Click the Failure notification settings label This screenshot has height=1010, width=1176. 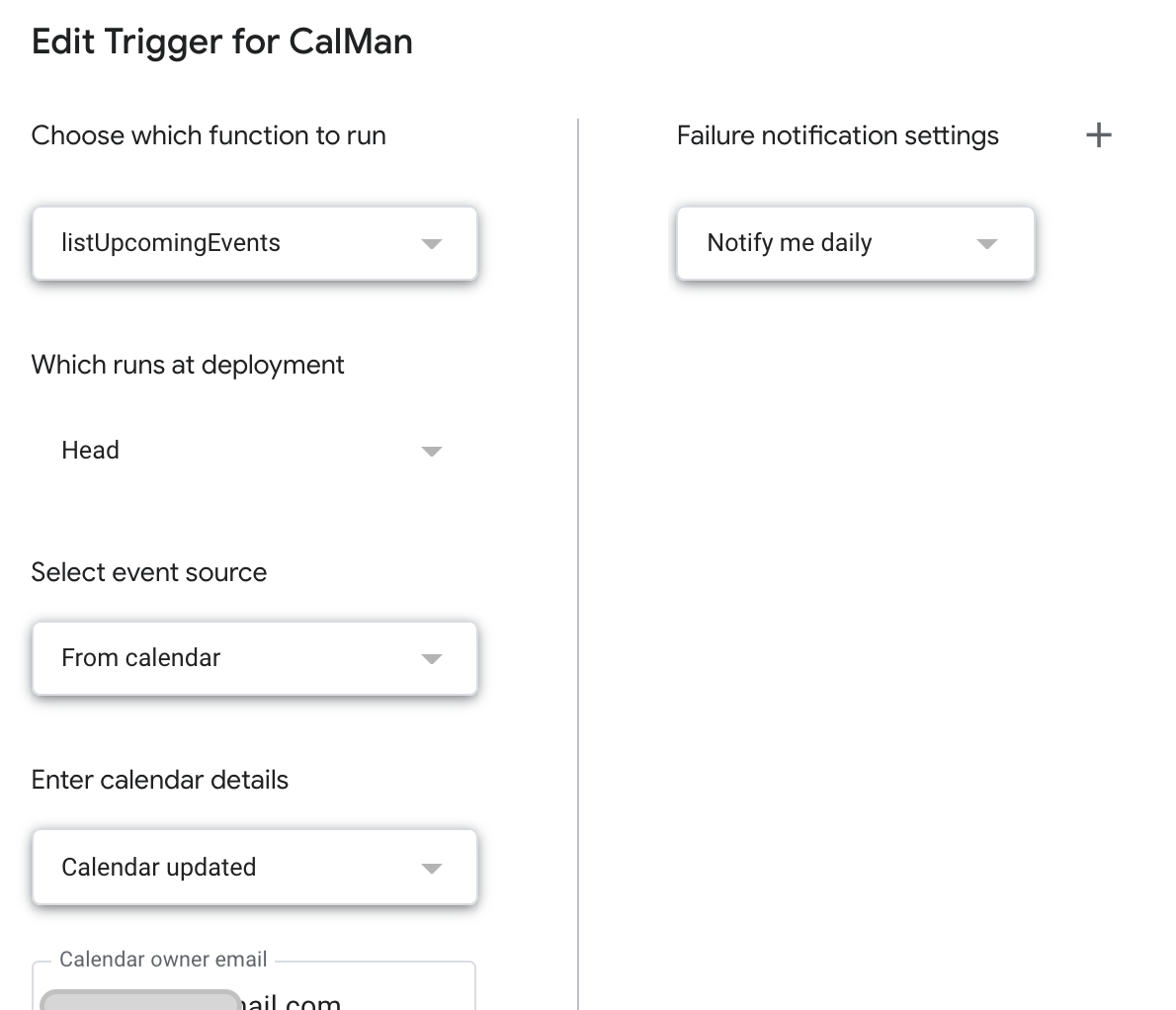[838, 135]
